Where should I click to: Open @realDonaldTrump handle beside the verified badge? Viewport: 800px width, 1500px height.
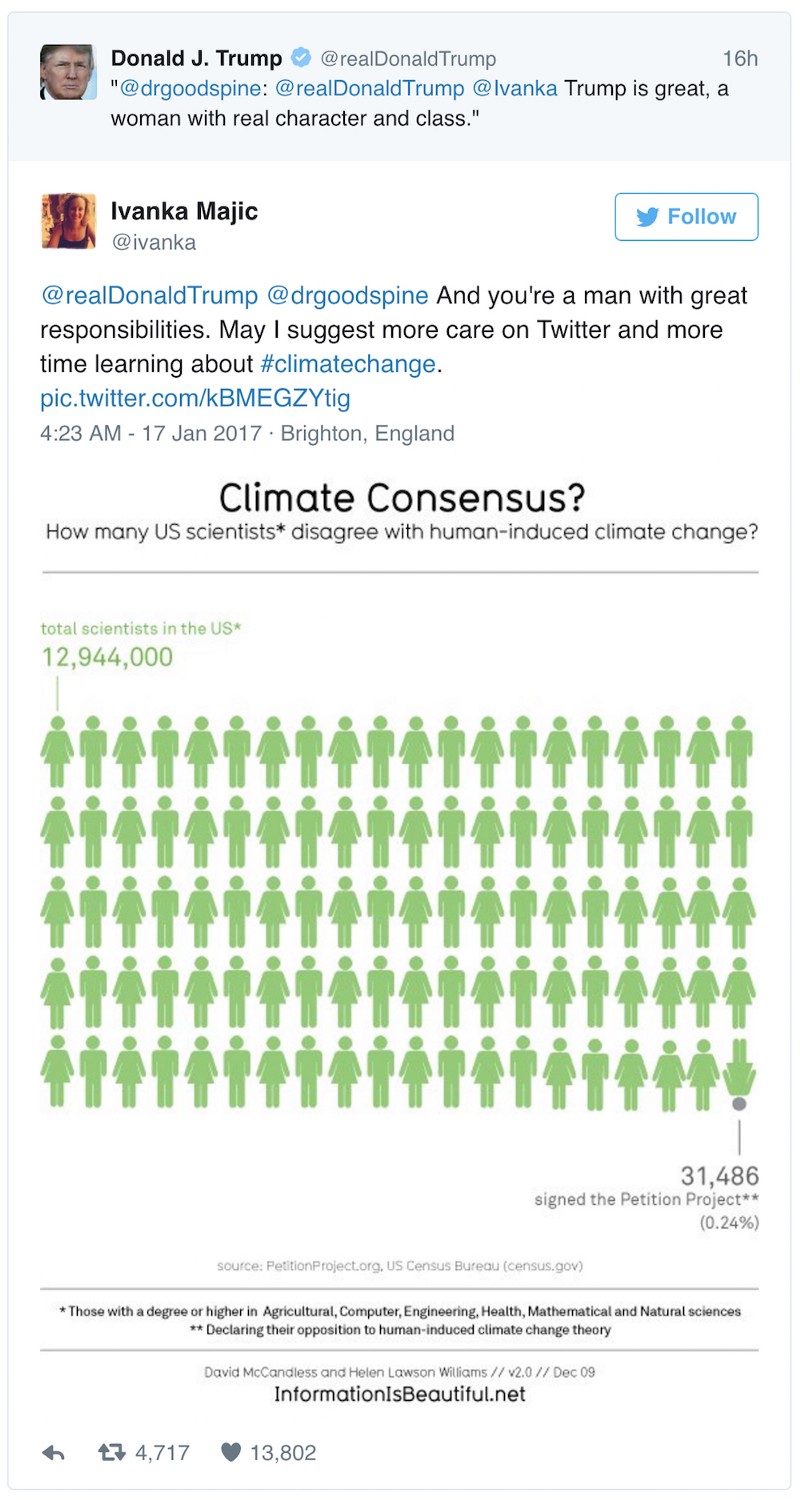[408, 58]
